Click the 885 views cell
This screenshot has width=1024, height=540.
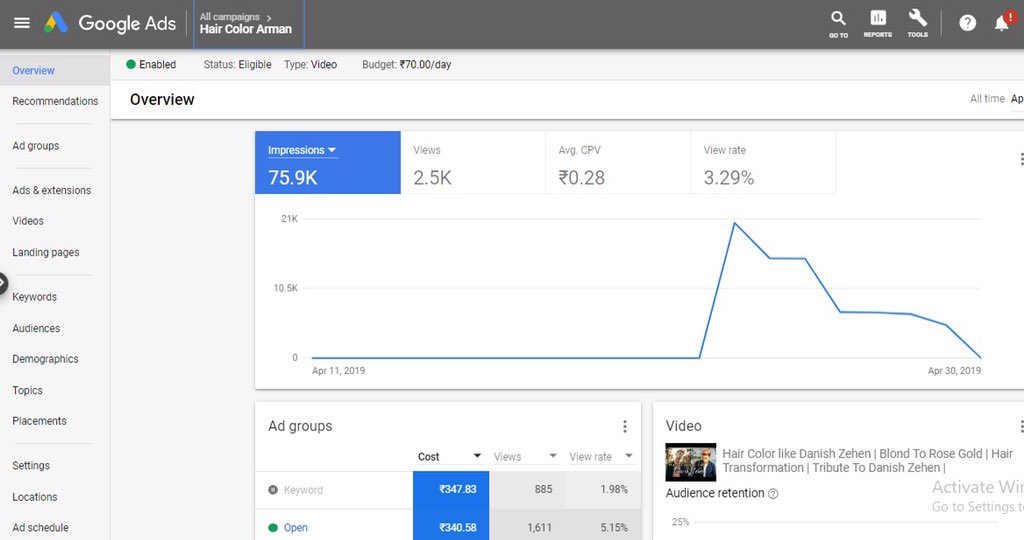(x=527, y=490)
